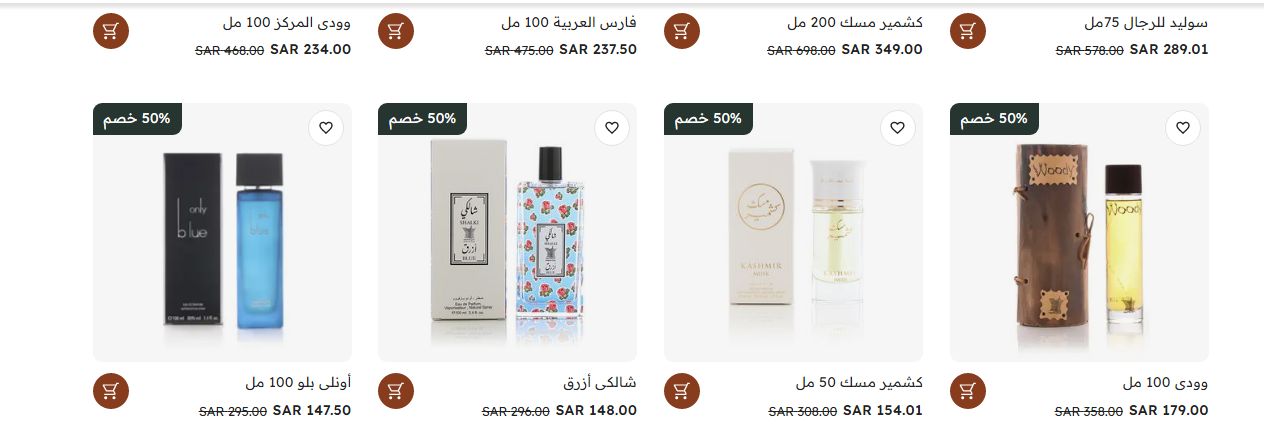The width and height of the screenshot is (1264, 438).
Task: Toggle wishlist heart on Shalki Blue perfume
Action: (x=612, y=128)
